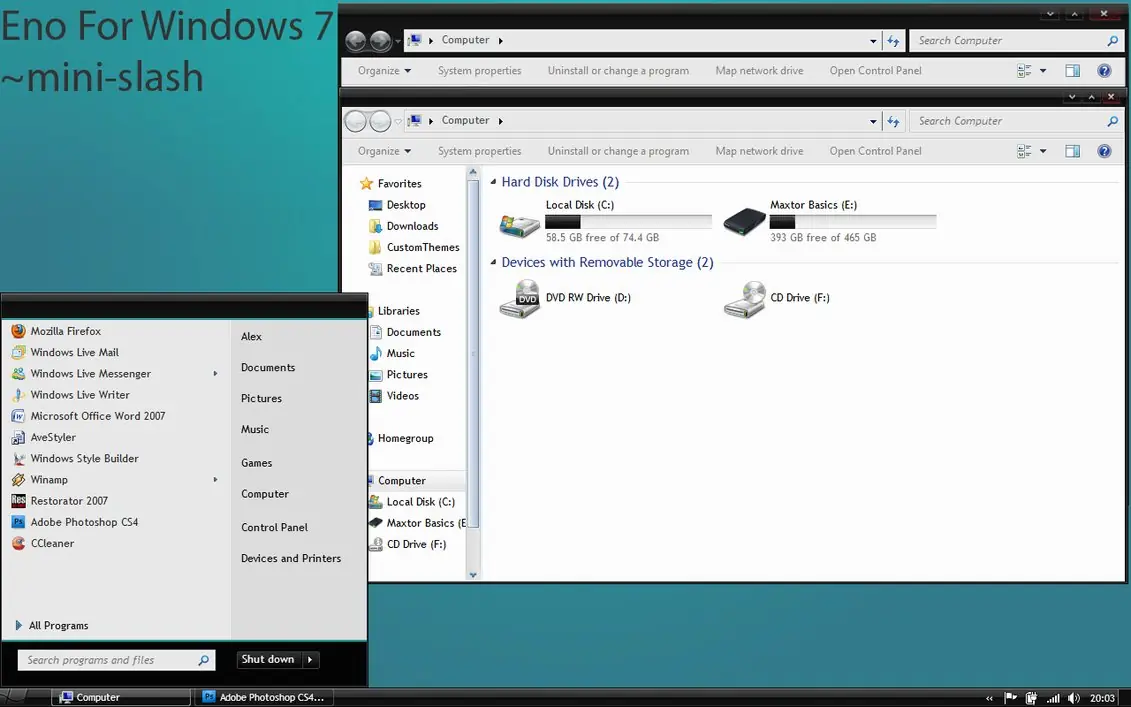The height and width of the screenshot is (707, 1131).
Task: Click forward arrow in back Computer window
Action: click(380, 41)
